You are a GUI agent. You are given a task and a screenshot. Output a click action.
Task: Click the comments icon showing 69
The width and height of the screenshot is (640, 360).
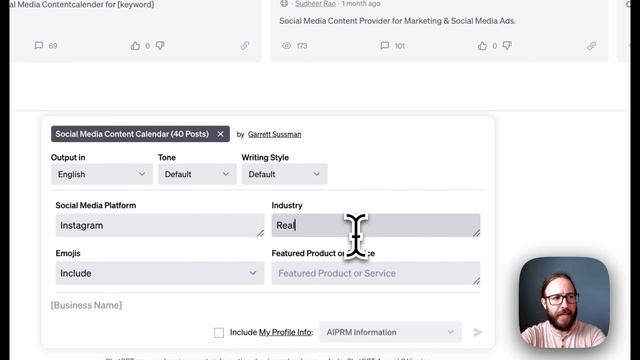pyautogui.click(x=39, y=45)
